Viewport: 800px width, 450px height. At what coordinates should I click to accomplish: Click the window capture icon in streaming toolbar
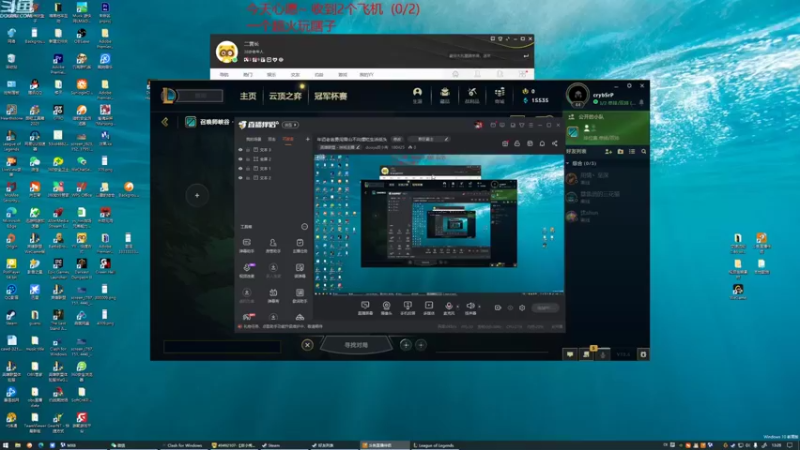pyautogui.click(x=407, y=307)
